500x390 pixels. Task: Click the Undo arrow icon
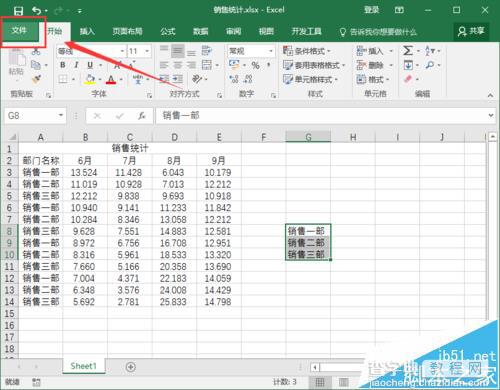37,11
